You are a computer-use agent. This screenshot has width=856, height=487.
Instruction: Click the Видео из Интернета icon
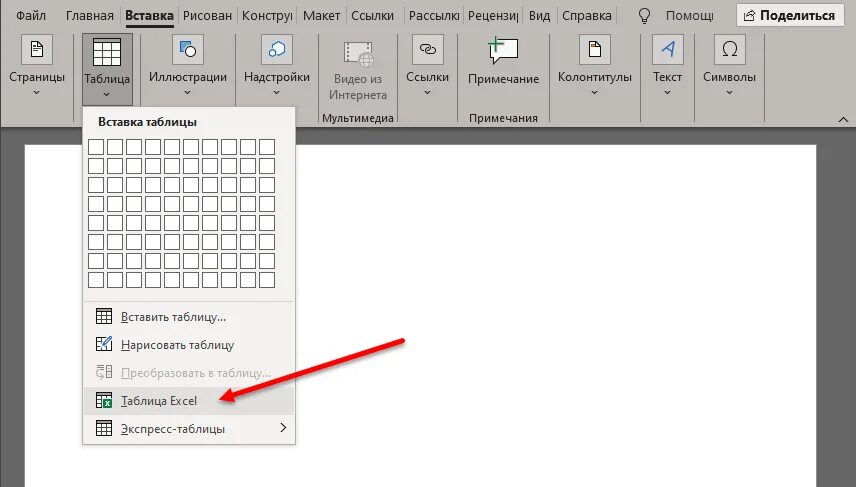[x=358, y=54]
